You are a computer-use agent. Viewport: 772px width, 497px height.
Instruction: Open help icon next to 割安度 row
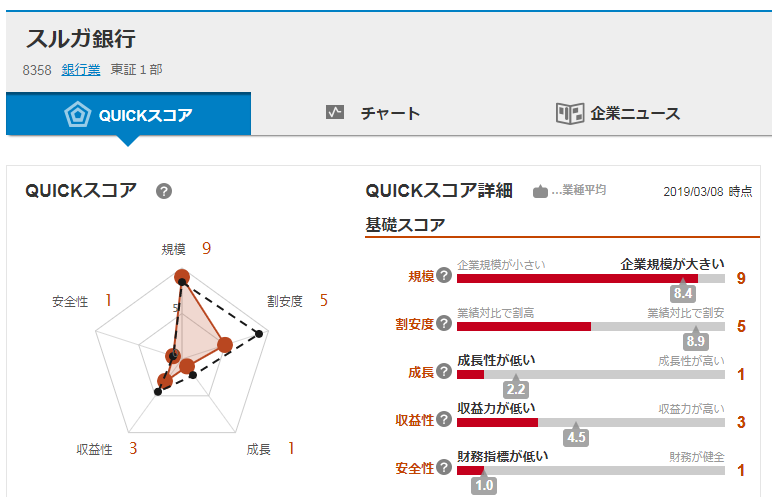(444, 323)
